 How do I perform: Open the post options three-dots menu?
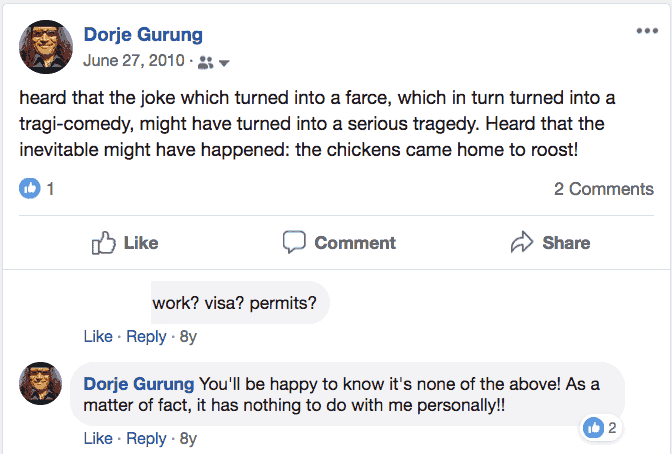tap(647, 31)
